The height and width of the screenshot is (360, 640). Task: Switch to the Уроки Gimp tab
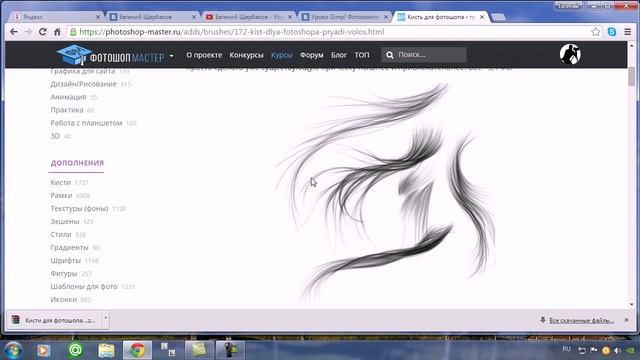345,17
